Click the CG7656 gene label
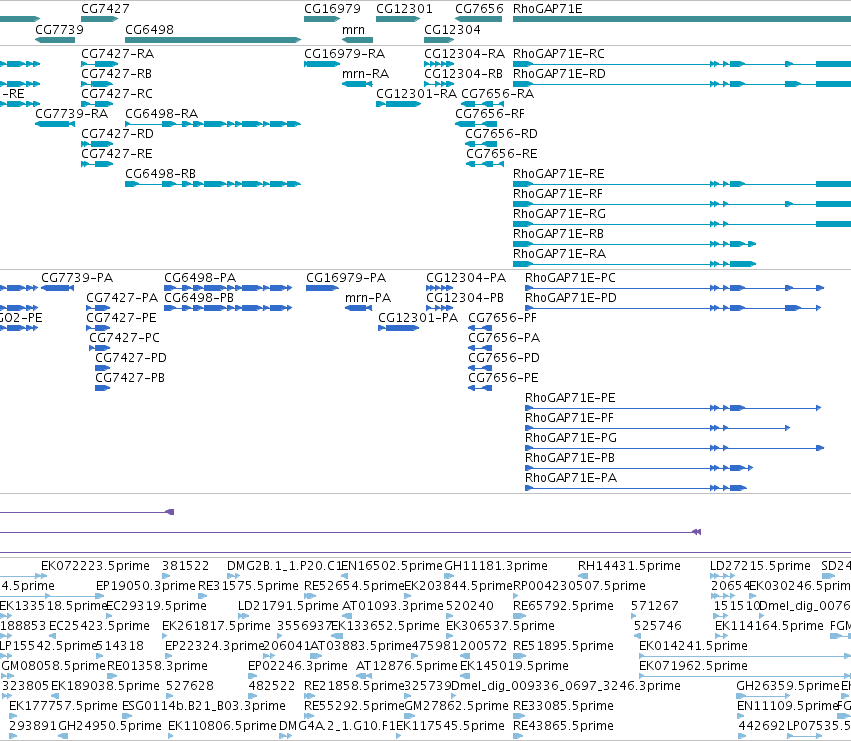 [479, 9]
